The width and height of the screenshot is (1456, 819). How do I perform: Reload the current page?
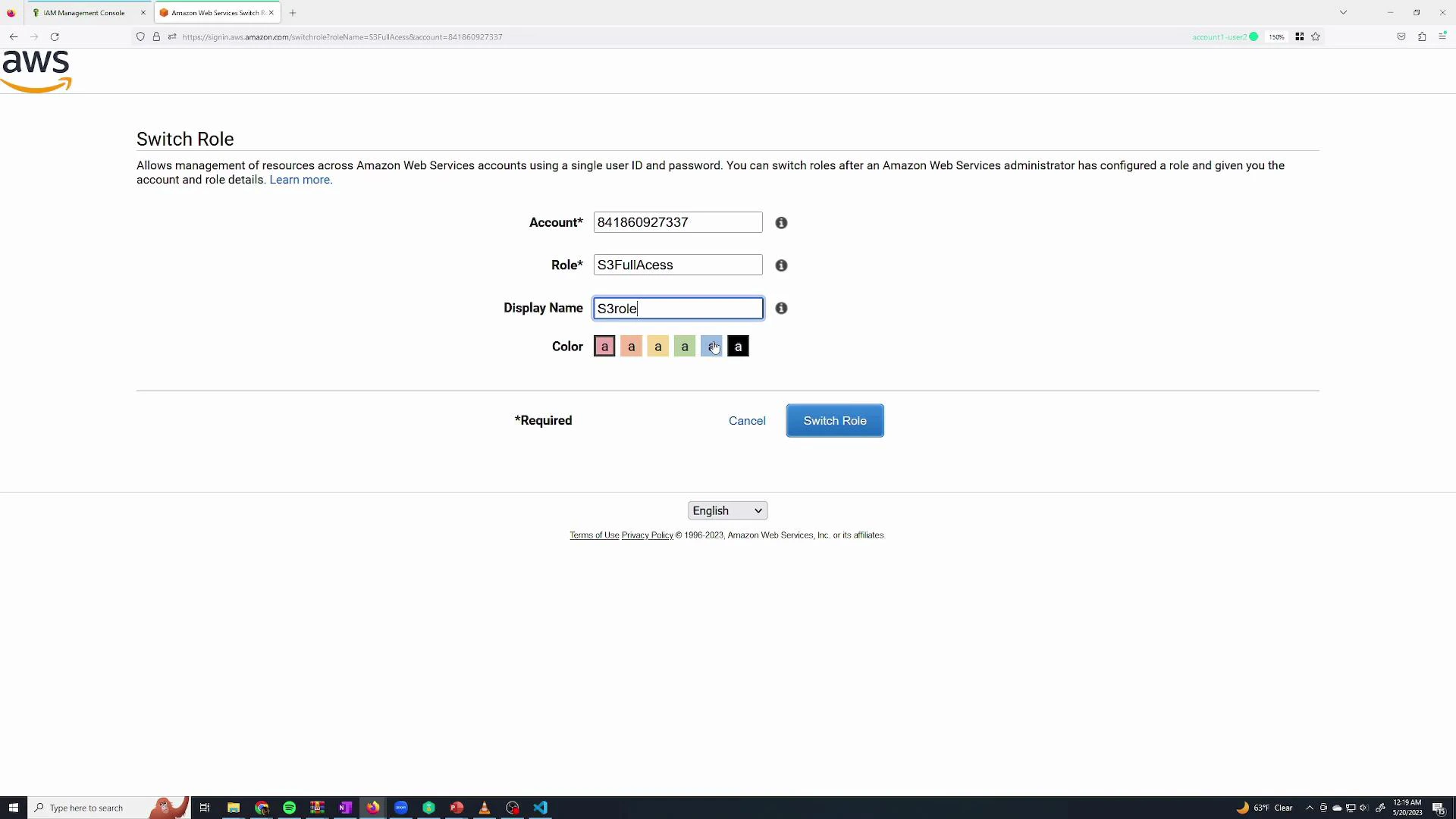pyautogui.click(x=55, y=36)
